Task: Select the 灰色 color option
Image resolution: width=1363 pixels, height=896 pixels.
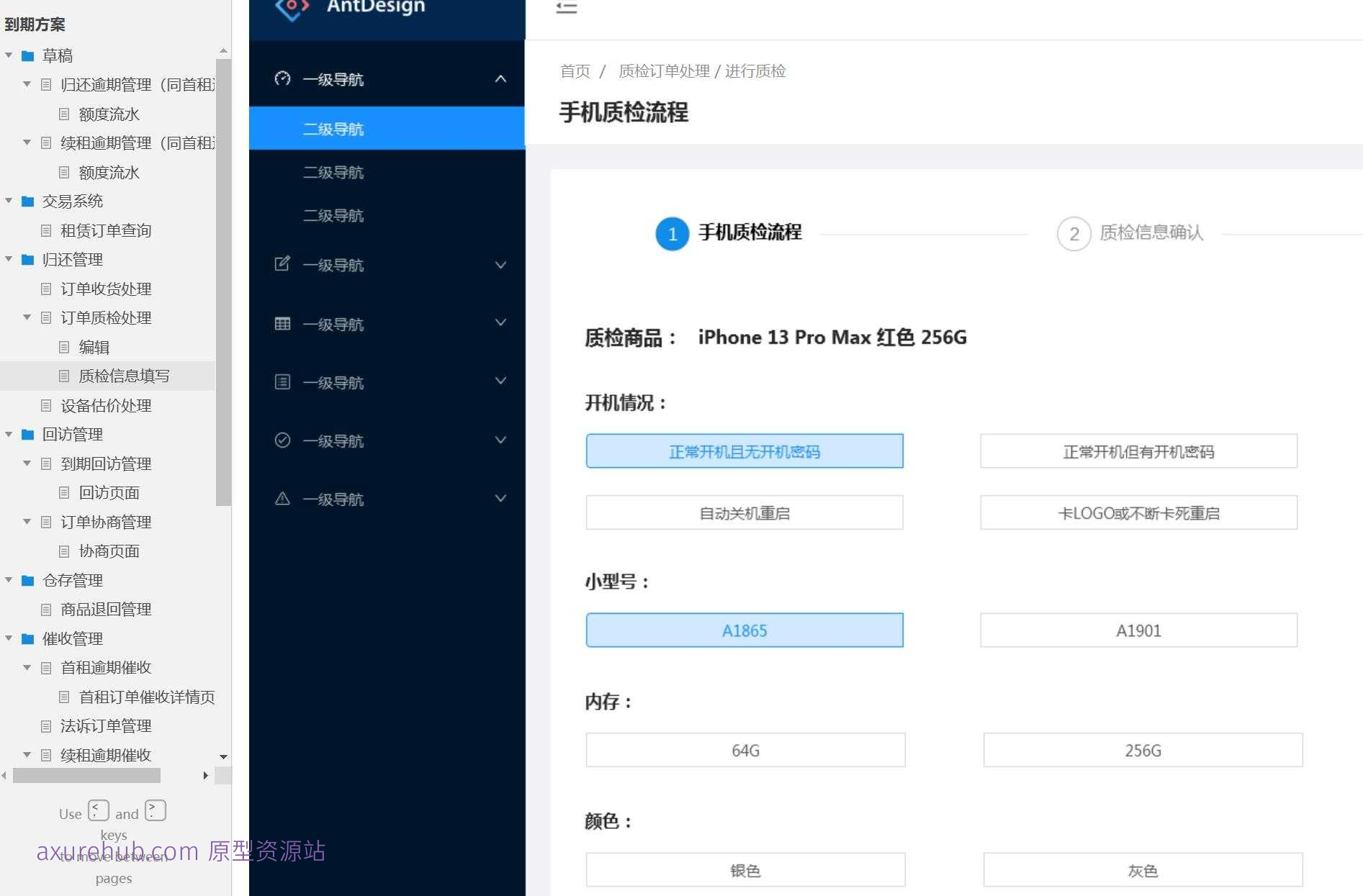Action: pyautogui.click(x=1143, y=869)
